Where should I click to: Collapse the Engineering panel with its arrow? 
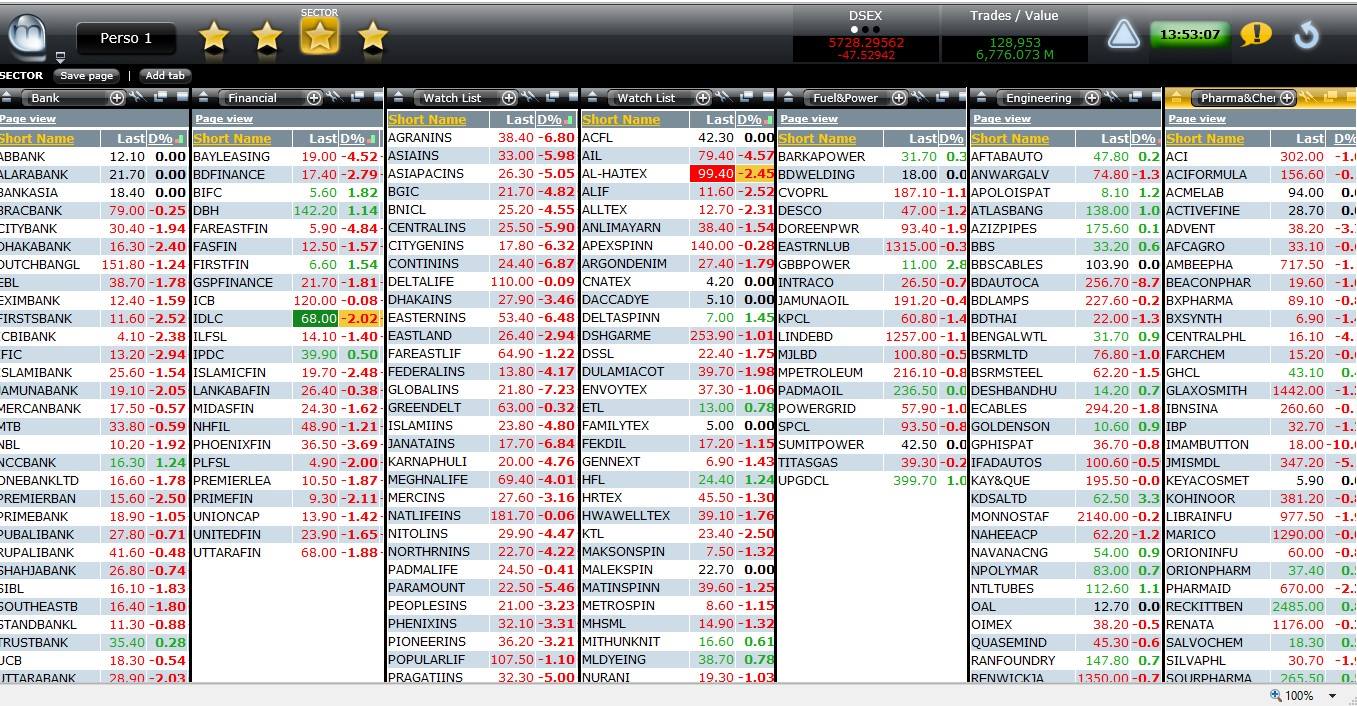coord(982,98)
